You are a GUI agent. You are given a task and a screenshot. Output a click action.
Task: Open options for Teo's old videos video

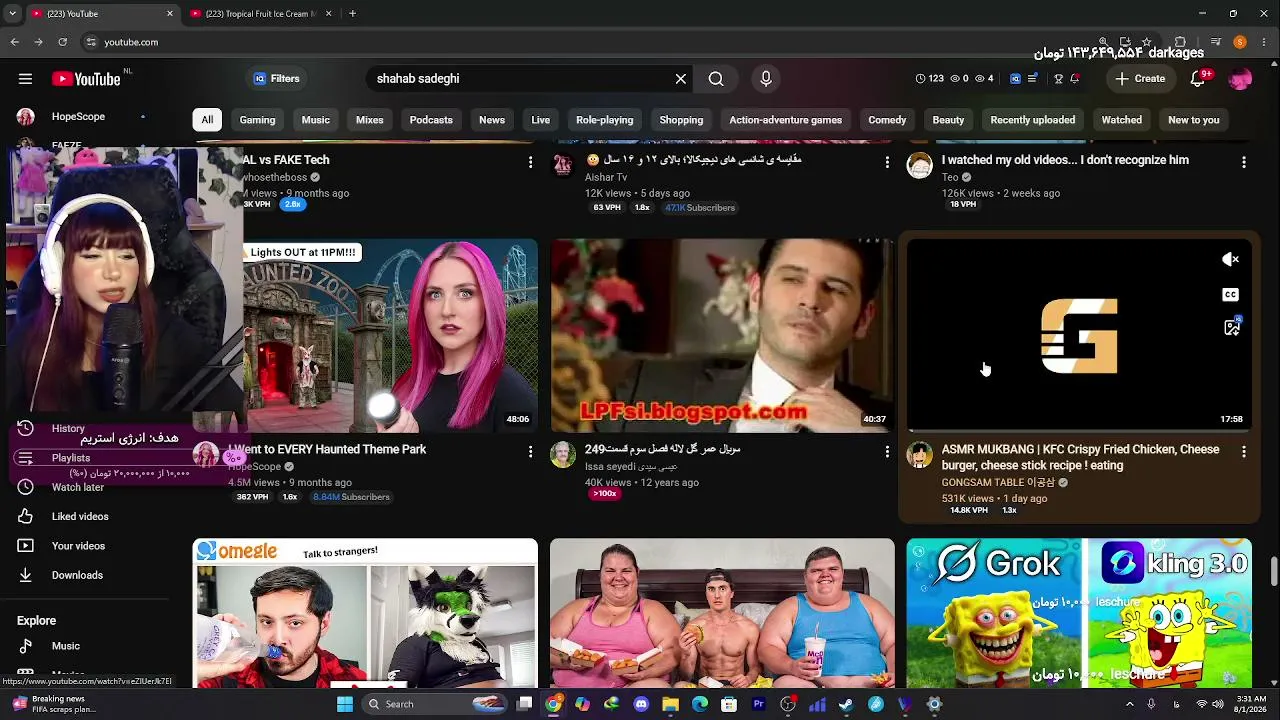point(1244,161)
